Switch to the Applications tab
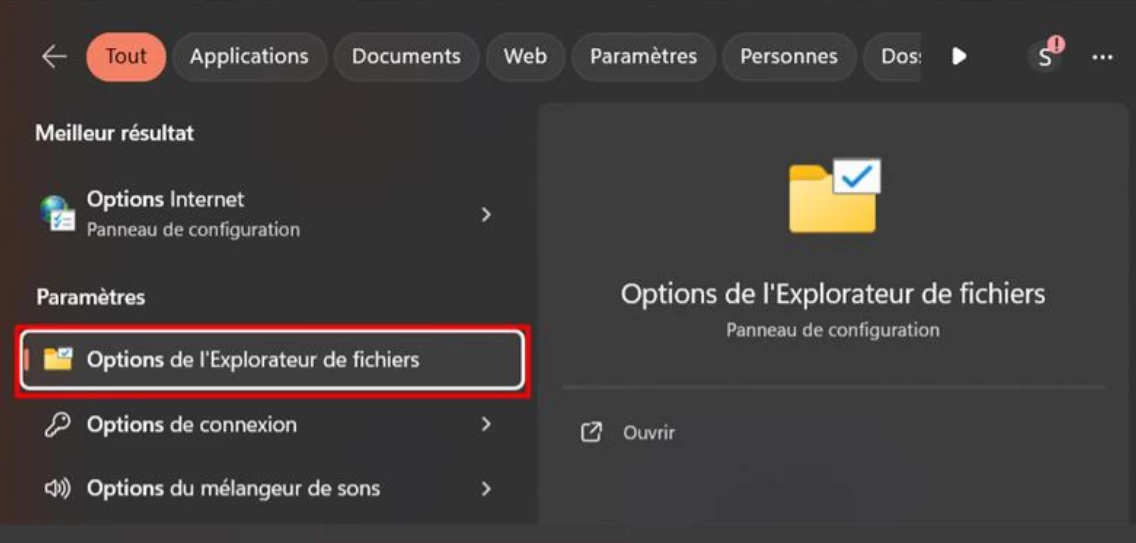Image resolution: width=1136 pixels, height=543 pixels. (x=249, y=57)
